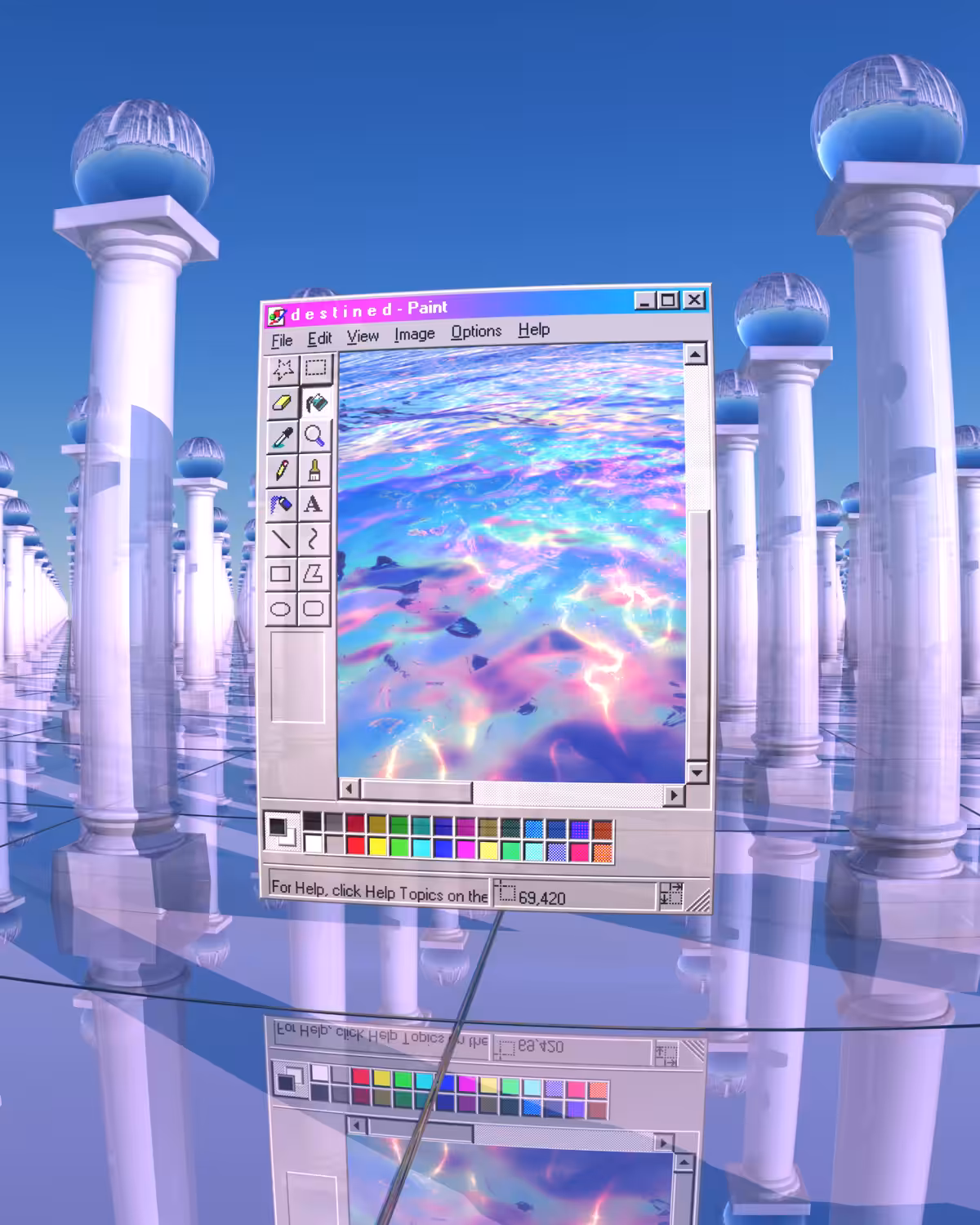Select the Polygon shape tool
Screen dimensions: 980x1225
314,573
